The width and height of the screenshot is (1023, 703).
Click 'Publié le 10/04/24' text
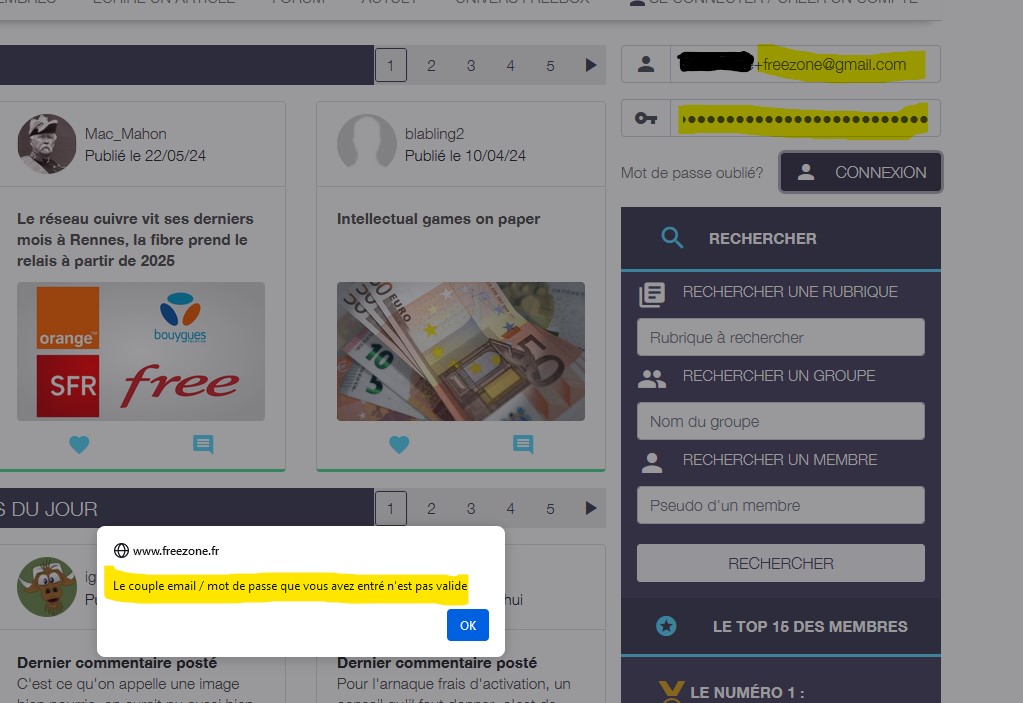465,155
